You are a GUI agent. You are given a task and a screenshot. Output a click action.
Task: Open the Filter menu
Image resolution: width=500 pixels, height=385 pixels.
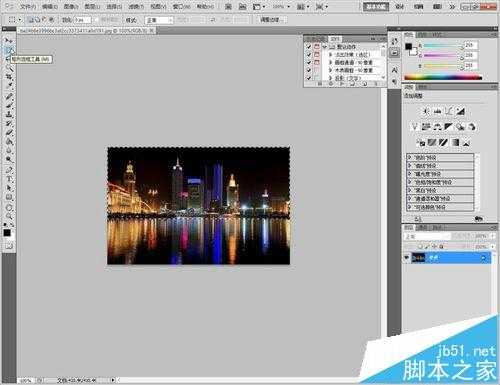click(x=136, y=7)
